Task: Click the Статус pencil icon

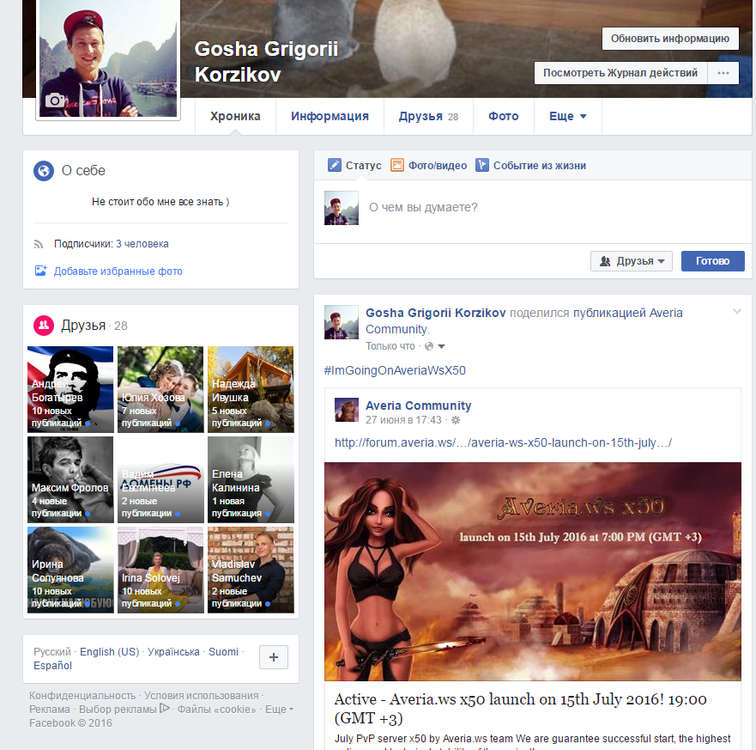Action: click(x=335, y=165)
